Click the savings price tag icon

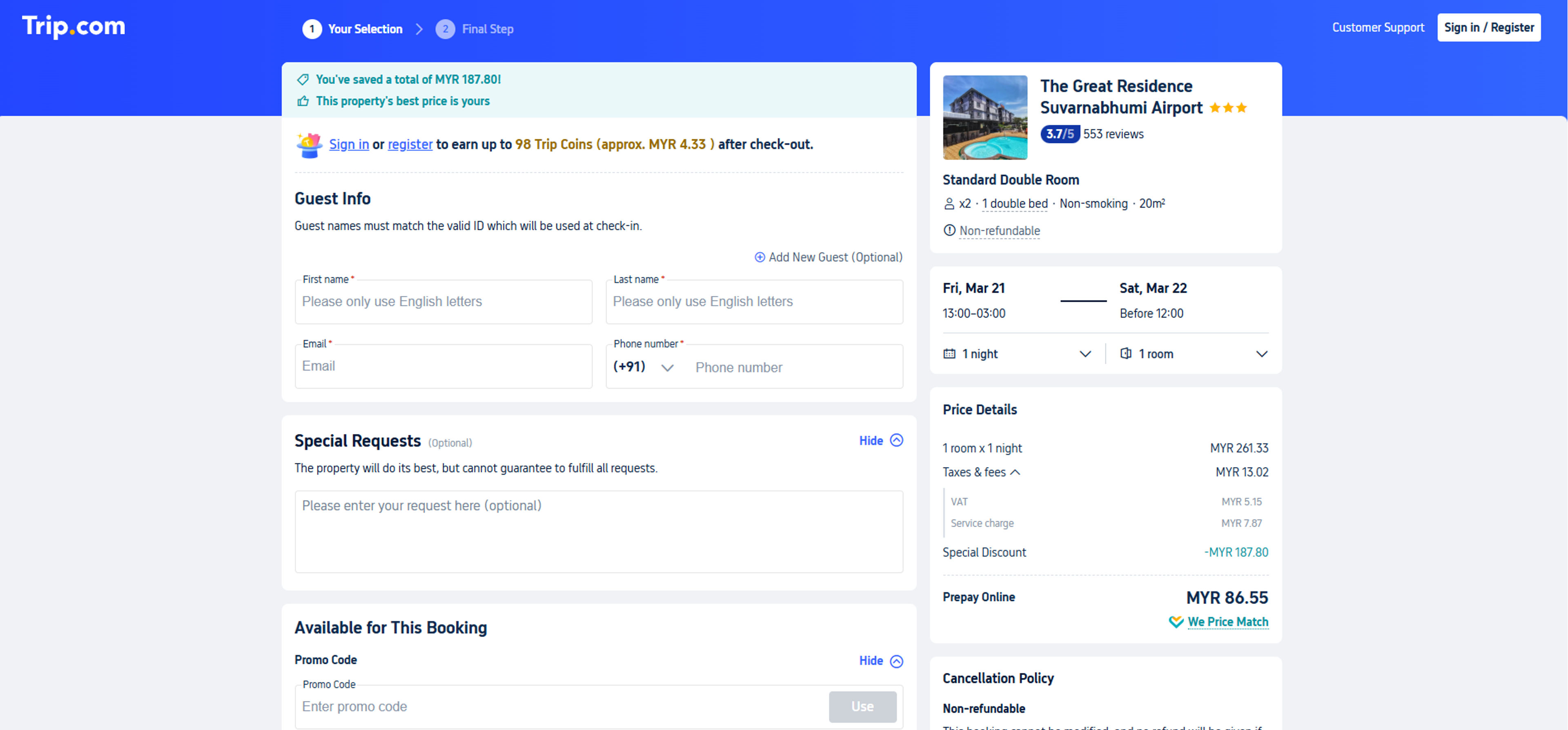click(303, 80)
